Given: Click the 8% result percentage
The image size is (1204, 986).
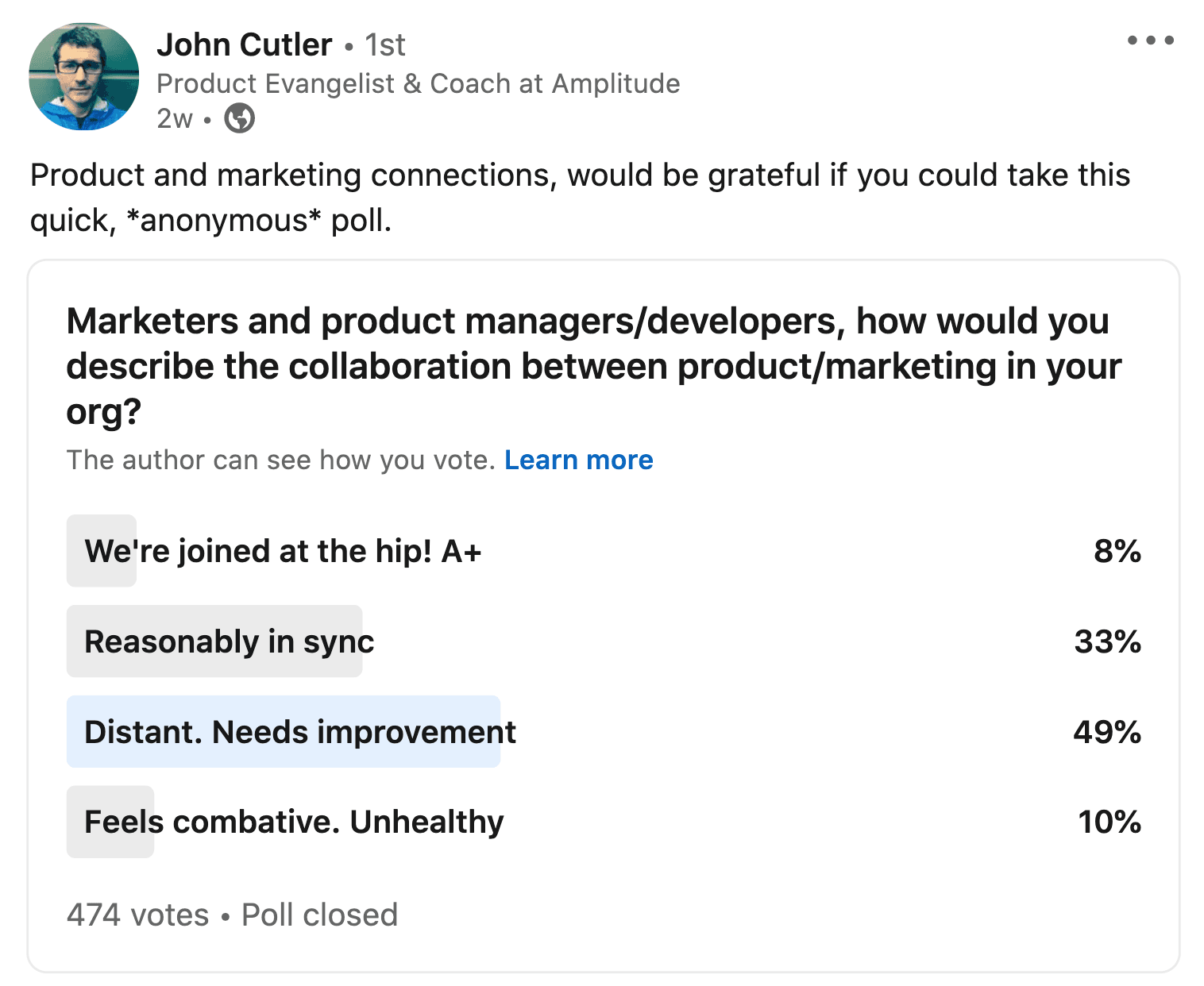Looking at the screenshot, I should coord(1117,550).
